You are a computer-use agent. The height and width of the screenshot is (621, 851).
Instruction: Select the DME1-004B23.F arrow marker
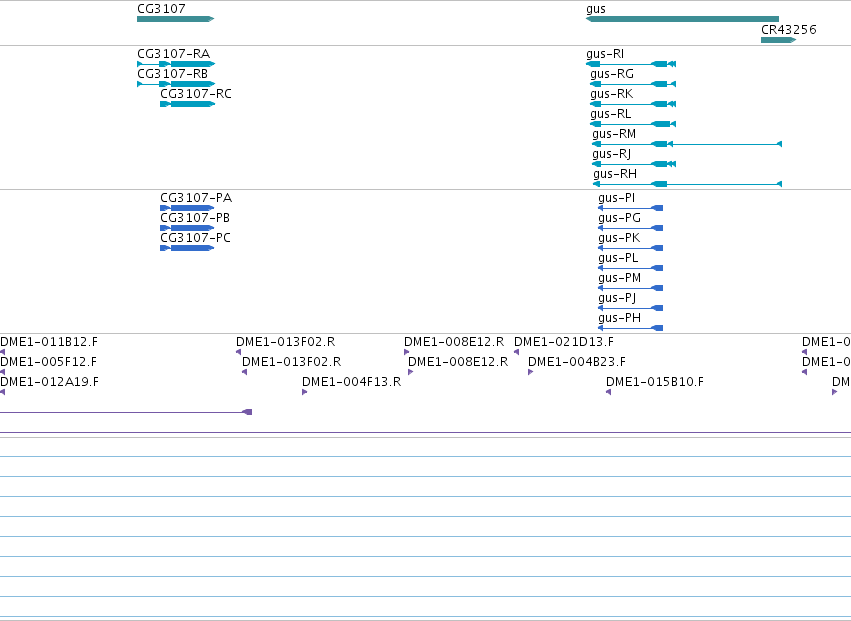(x=531, y=372)
